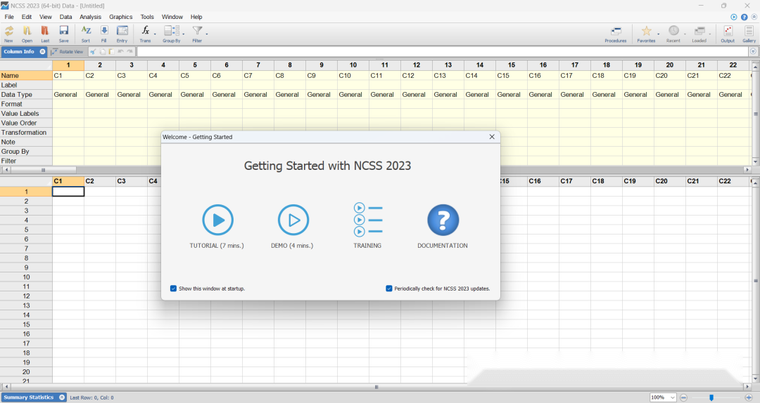Image resolution: width=760 pixels, height=403 pixels.
Task: Open the Analysis menu
Action: tap(91, 17)
